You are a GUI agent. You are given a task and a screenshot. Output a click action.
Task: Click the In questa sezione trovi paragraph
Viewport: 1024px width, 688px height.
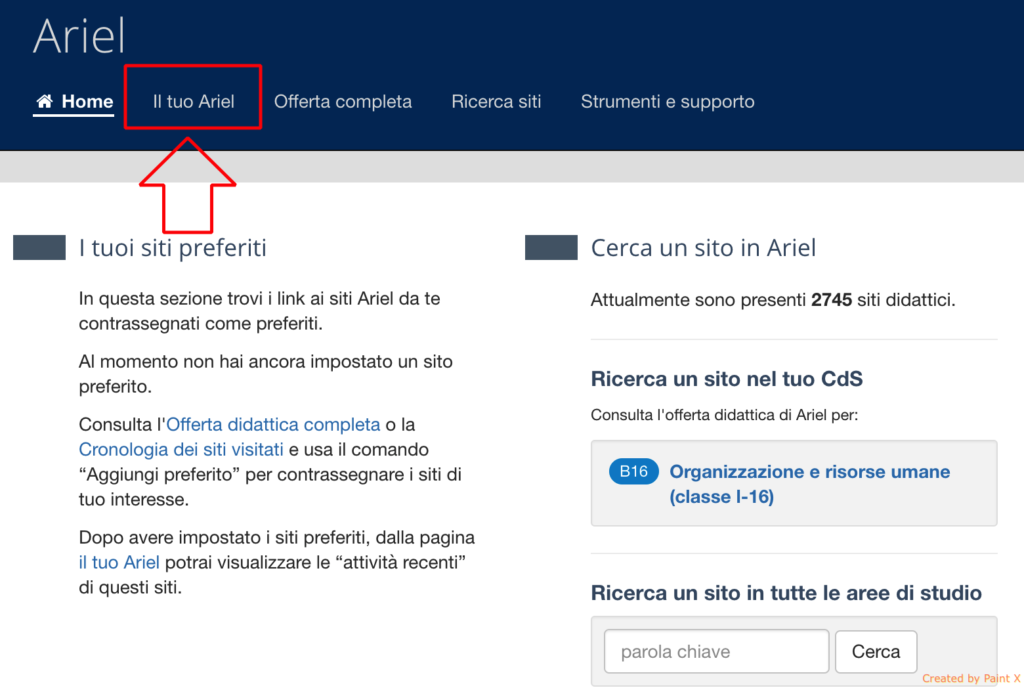pos(260,311)
